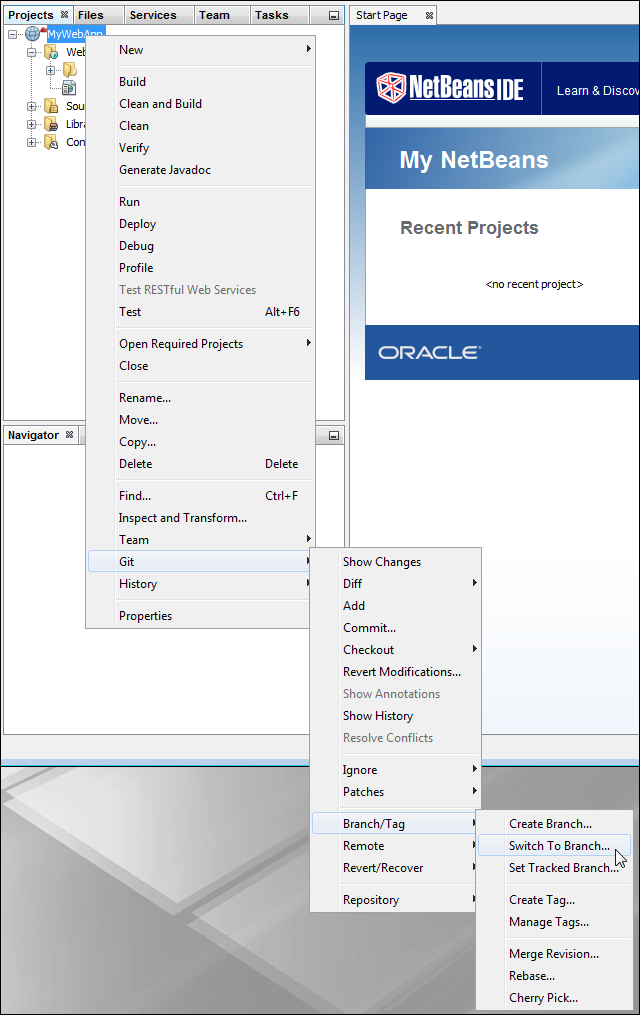Click the Oracle logo
Image resolution: width=640 pixels, height=1015 pixels.
pos(430,352)
